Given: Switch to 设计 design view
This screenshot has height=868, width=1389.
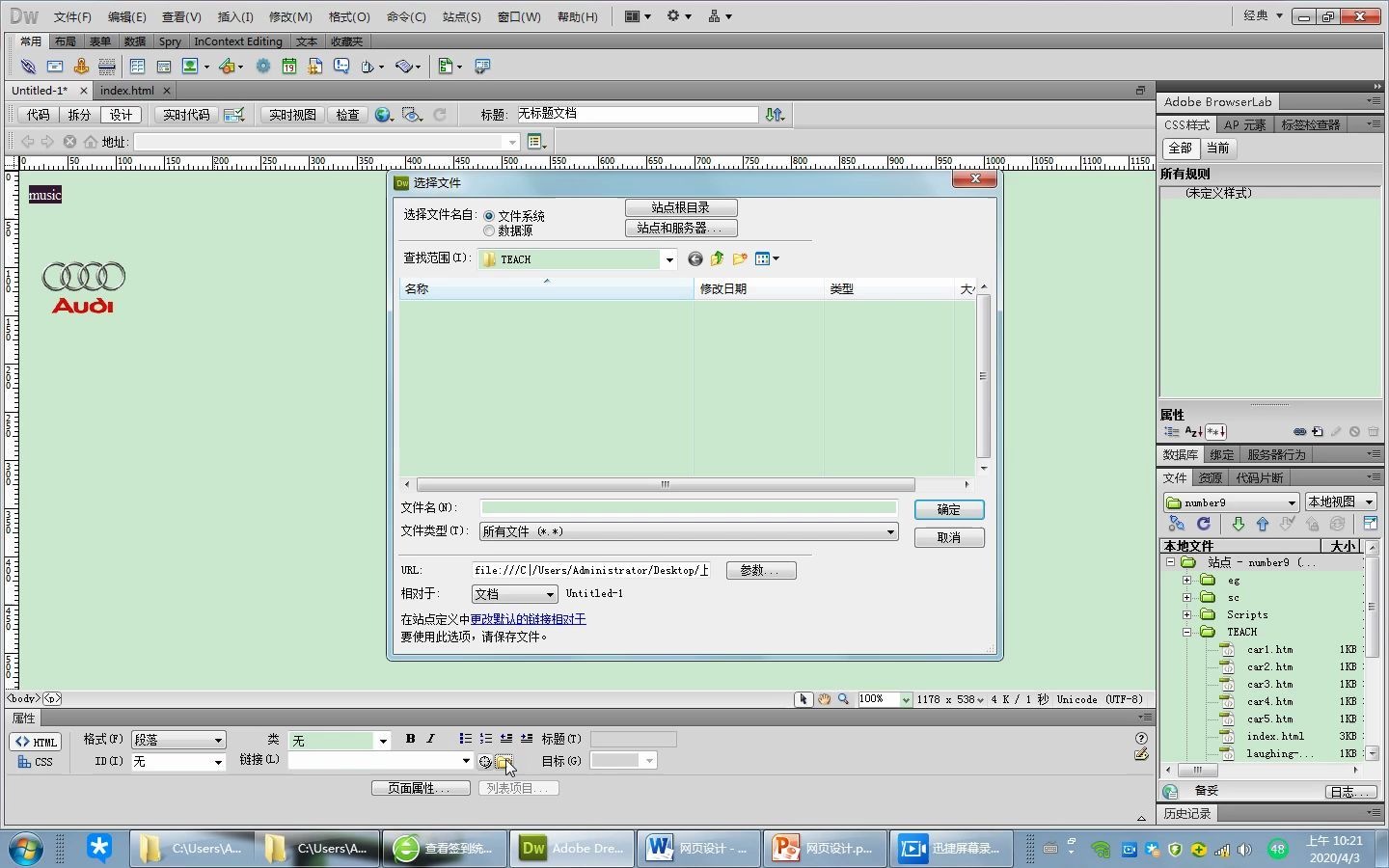Looking at the screenshot, I should [121, 115].
